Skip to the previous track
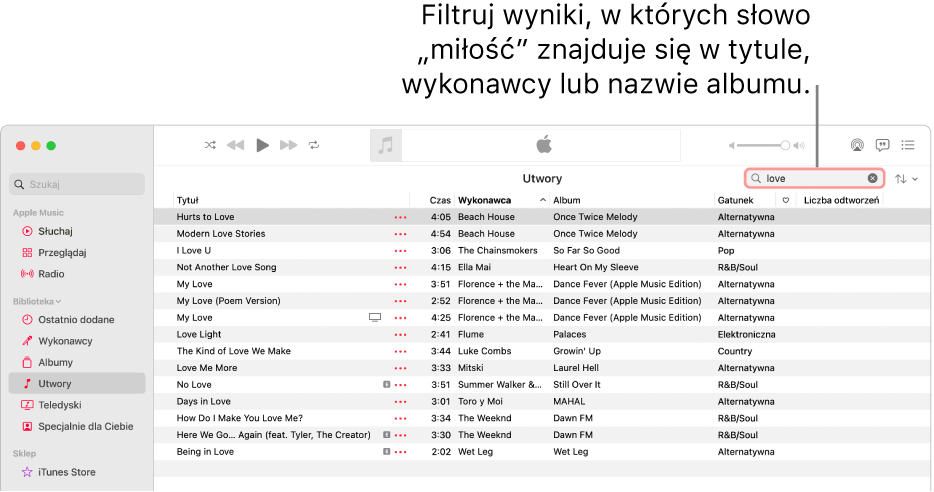Screen dimensions: 934x492 point(236,145)
